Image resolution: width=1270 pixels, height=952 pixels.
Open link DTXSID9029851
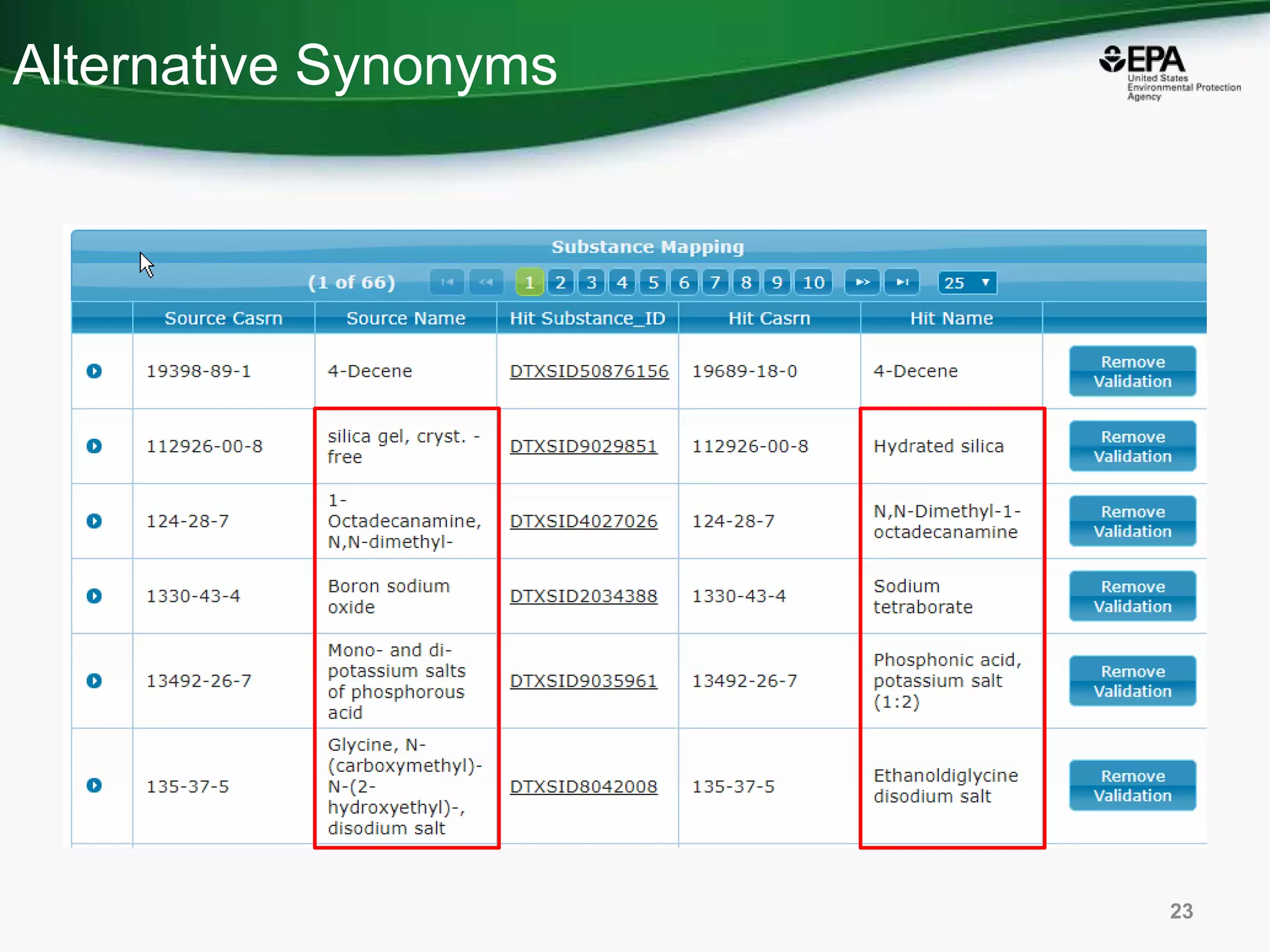click(x=584, y=446)
